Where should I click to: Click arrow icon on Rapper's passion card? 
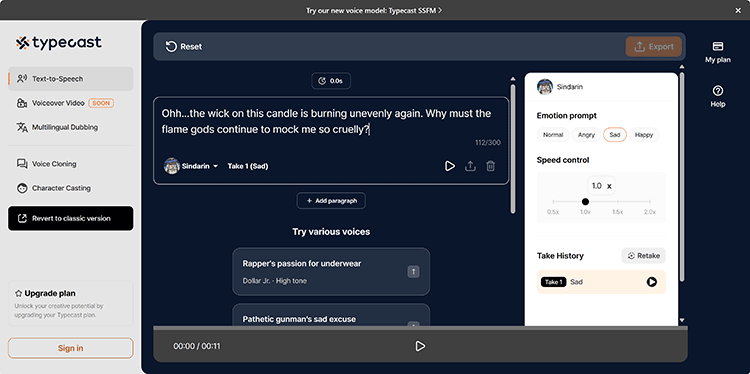(x=413, y=272)
